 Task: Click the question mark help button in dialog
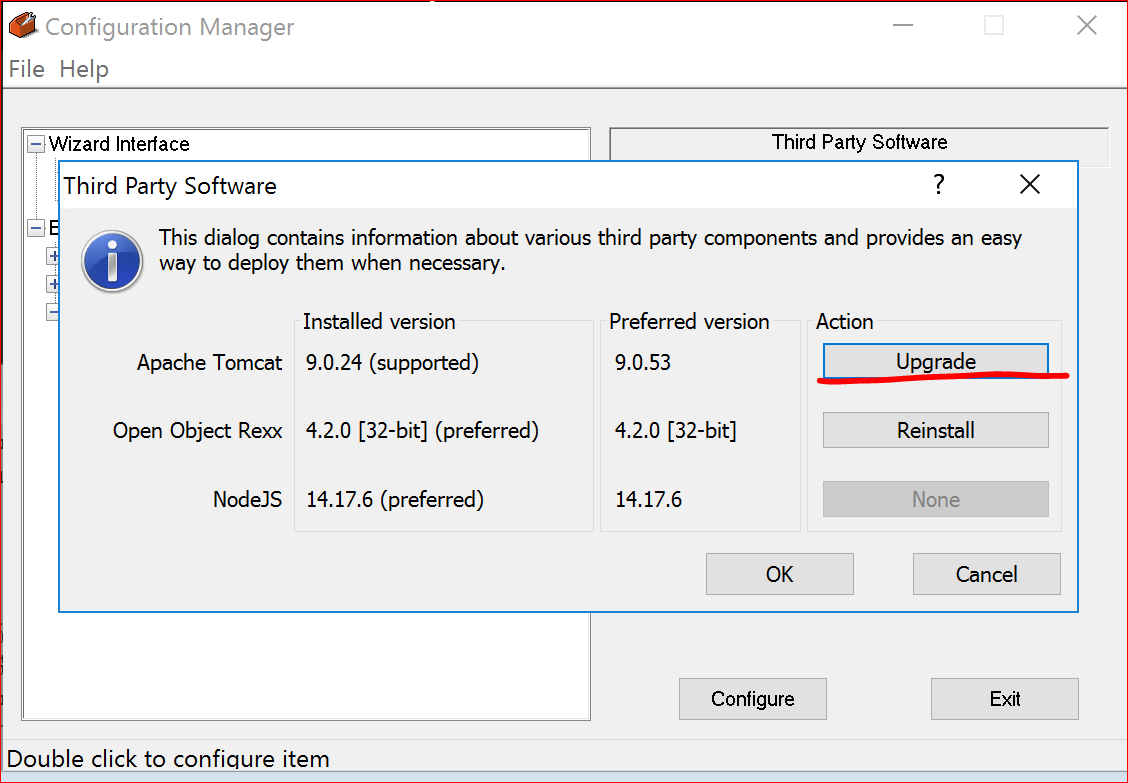click(938, 185)
